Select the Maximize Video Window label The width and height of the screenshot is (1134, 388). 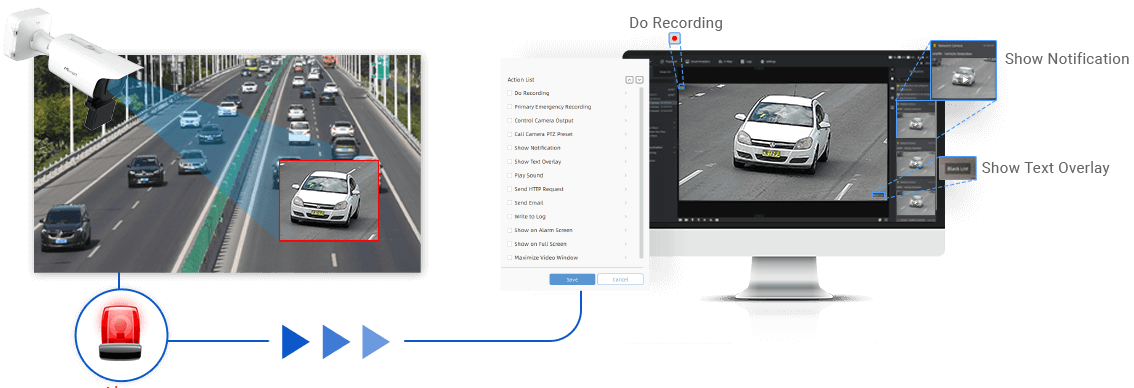click(546, 258)
